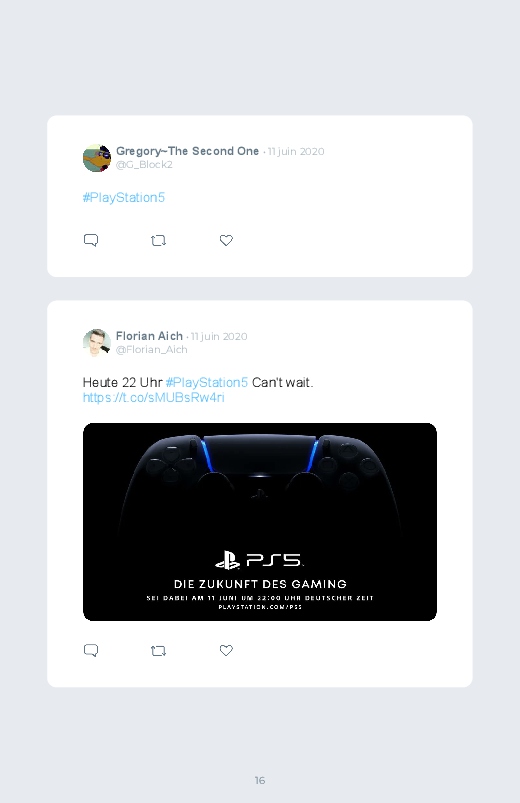Click page number 16 at bottom
Viewport: 520px width, 803px height.
(260, 780)
